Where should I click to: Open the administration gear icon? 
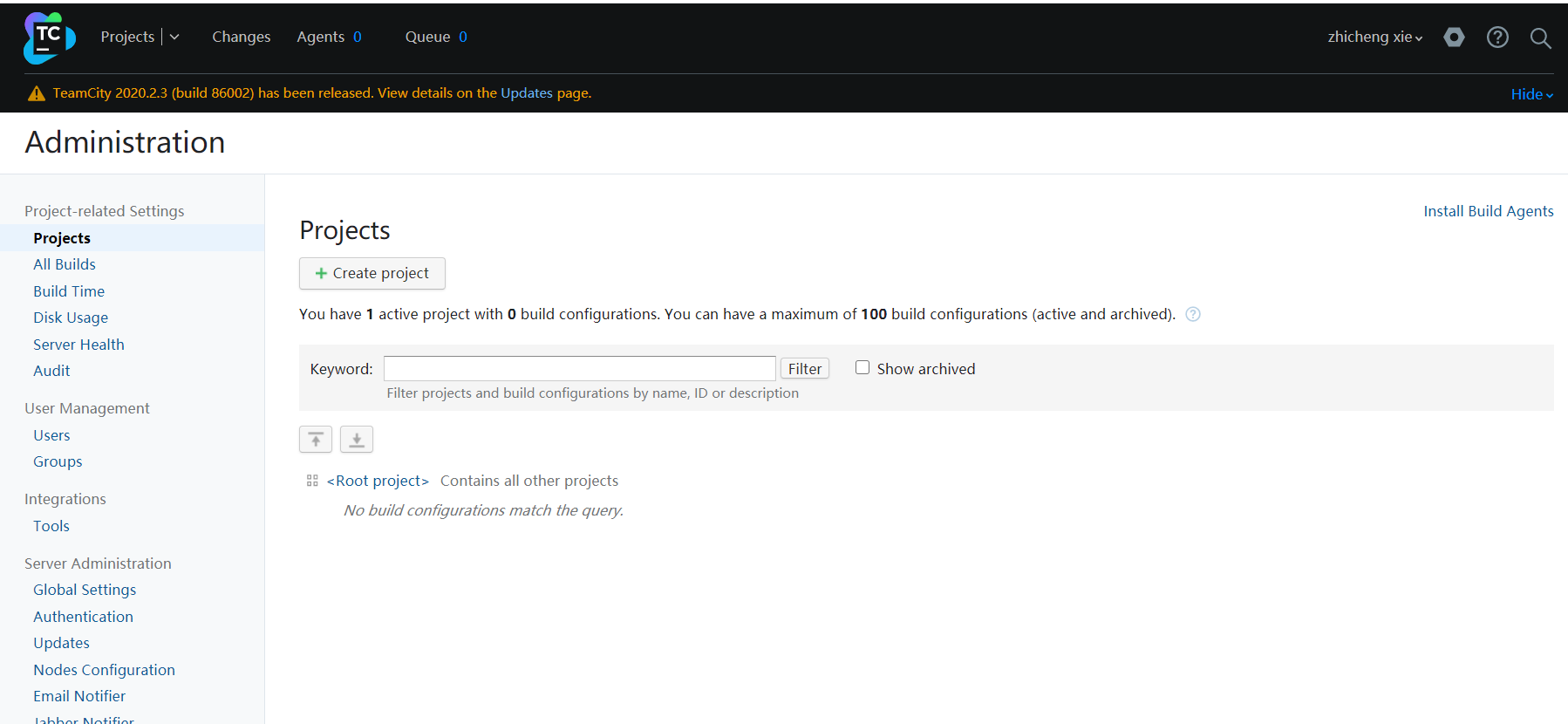pos(1454,38)
